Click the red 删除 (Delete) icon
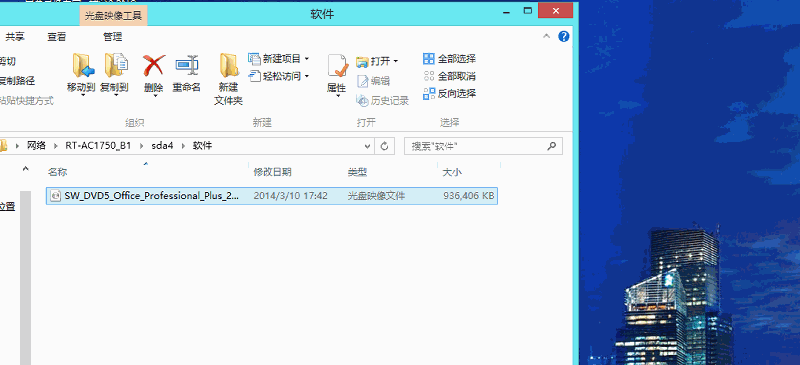The image size is (800, 365). coord(154,66)
